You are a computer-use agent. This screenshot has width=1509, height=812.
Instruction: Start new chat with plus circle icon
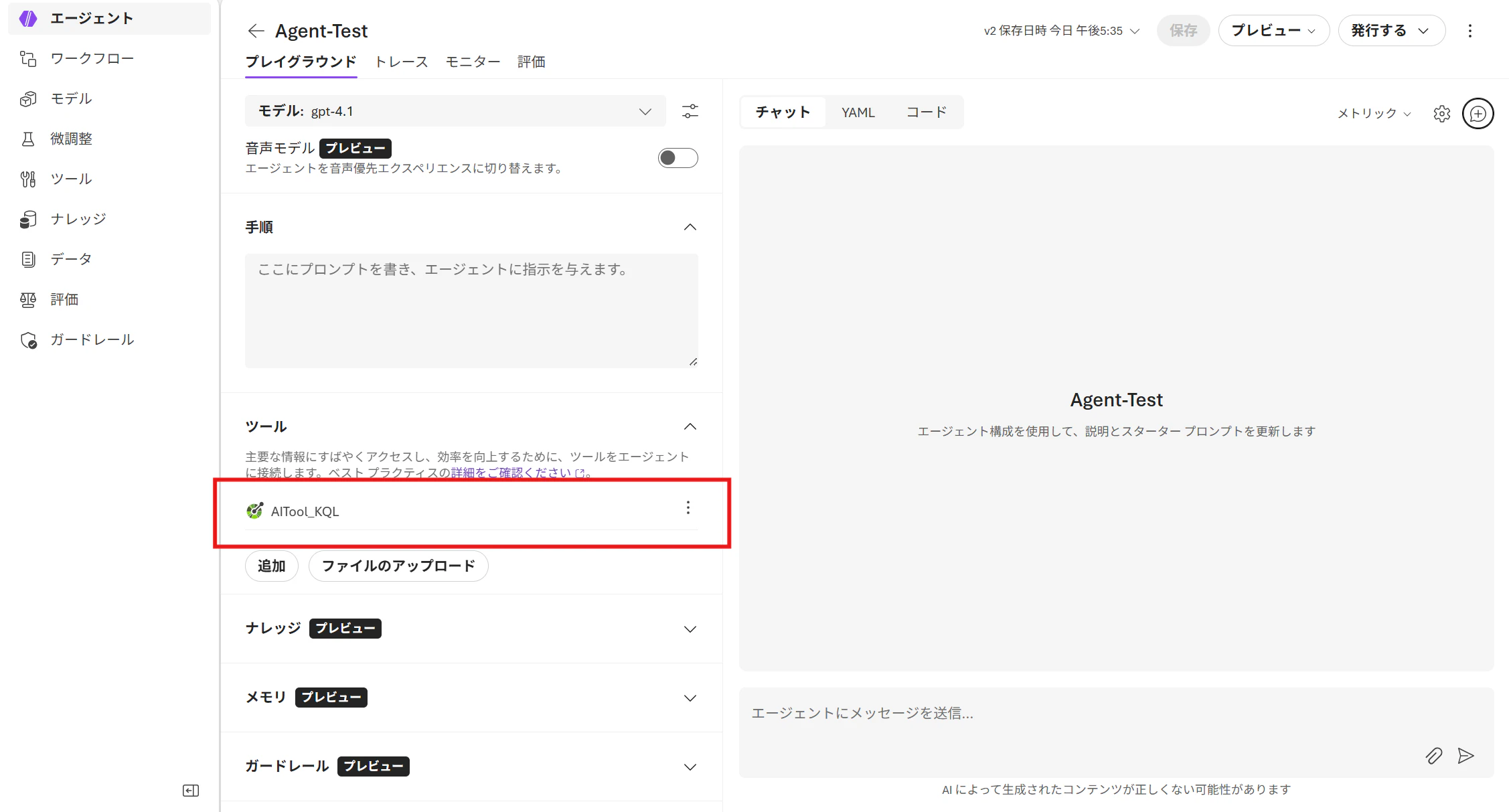(x=1478, y=114)
